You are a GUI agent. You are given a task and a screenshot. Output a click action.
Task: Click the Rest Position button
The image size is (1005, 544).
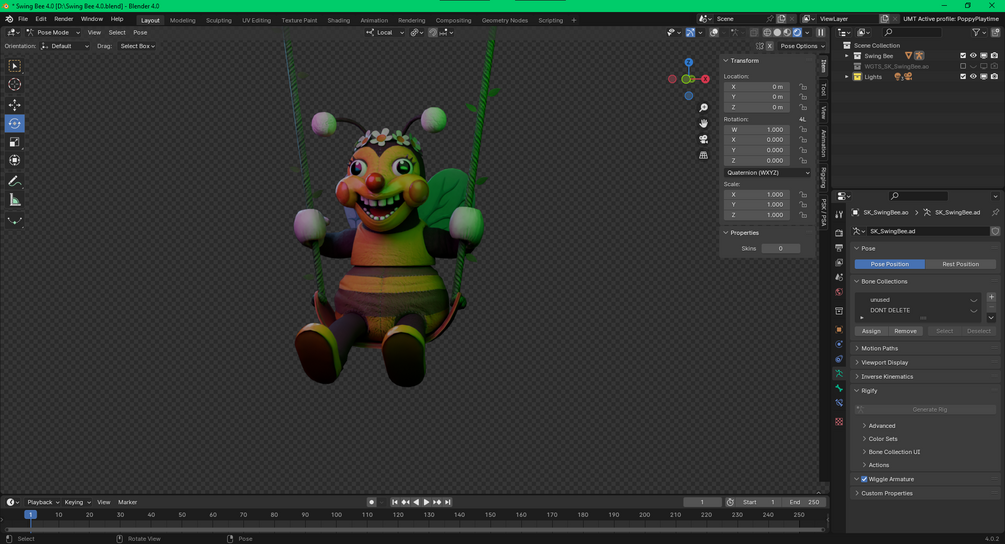pyautogui.click(x=960, y=264)
